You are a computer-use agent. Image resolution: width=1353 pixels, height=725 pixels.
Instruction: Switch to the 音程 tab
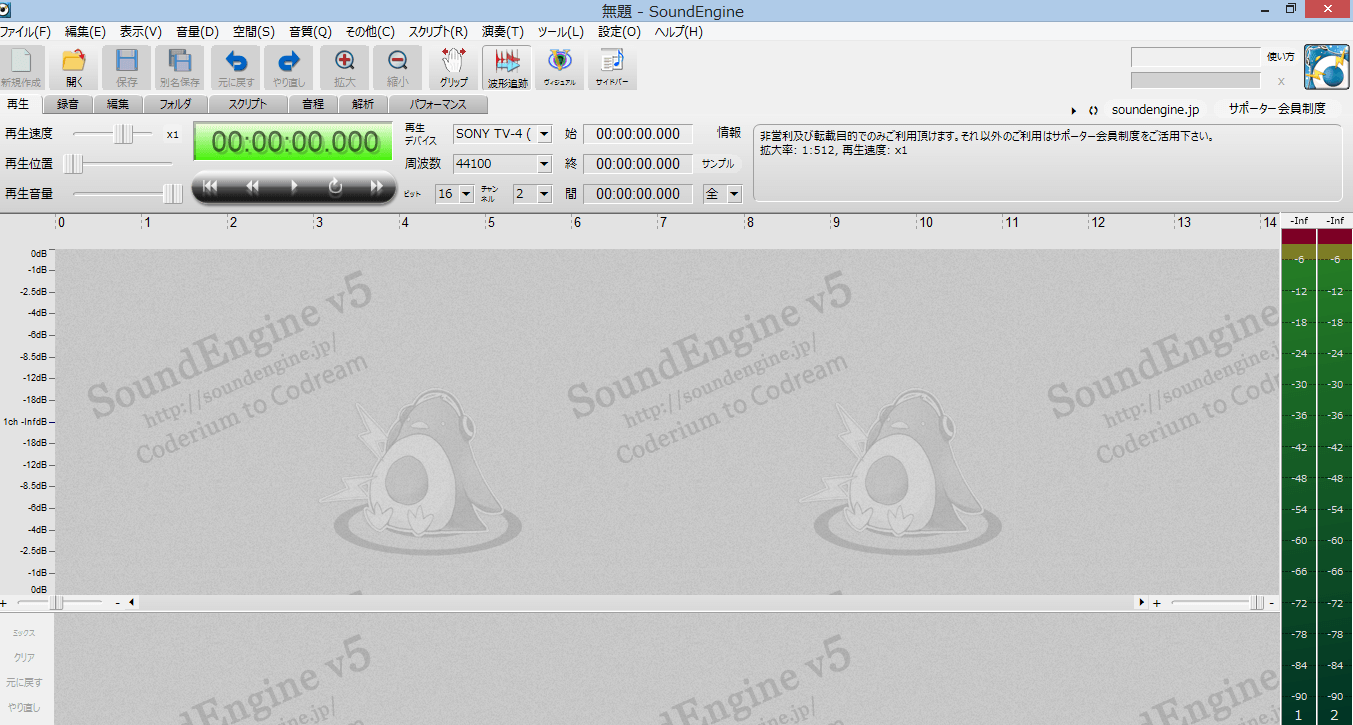tap(313, 104)
